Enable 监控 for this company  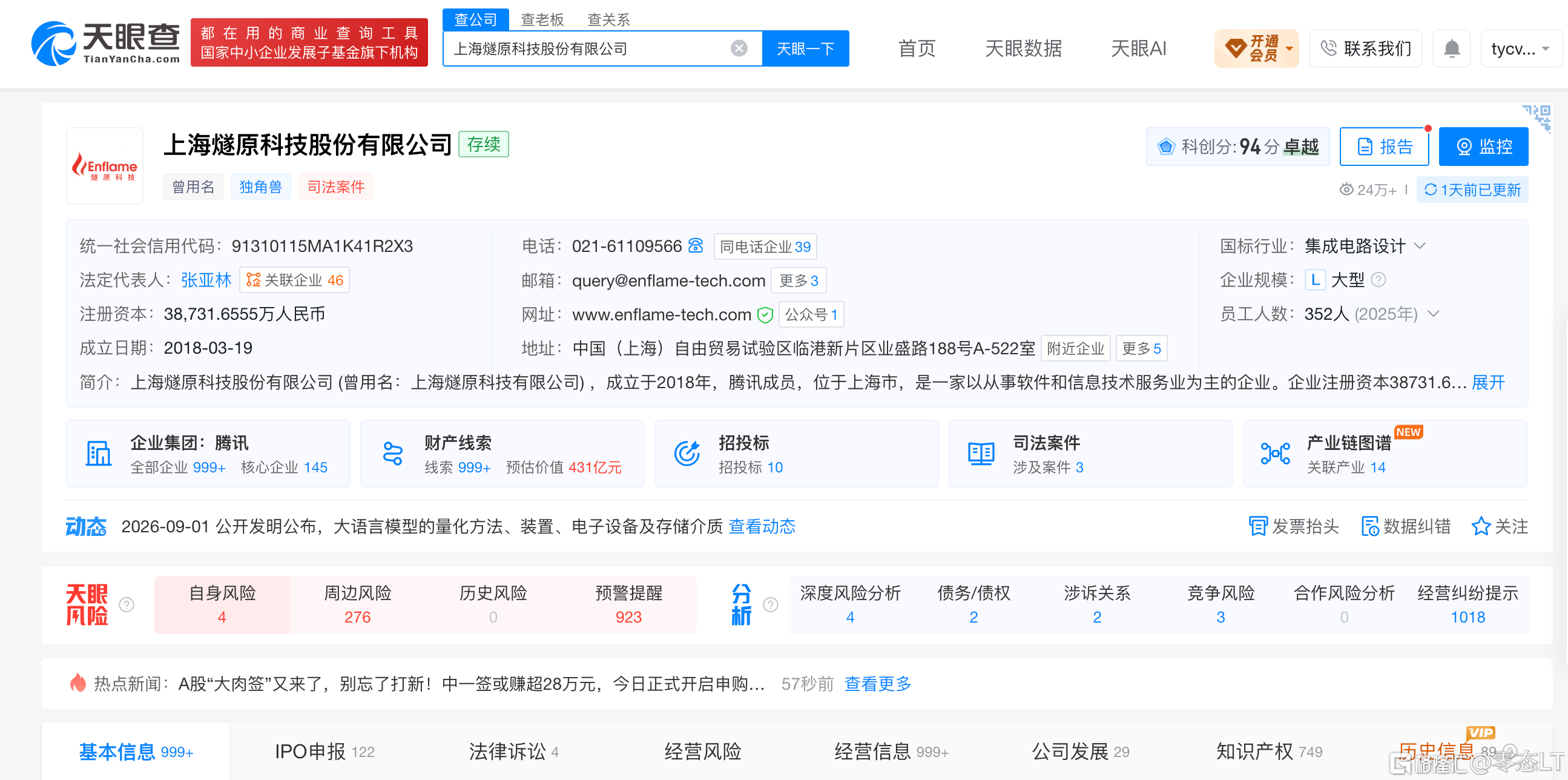1483,147
